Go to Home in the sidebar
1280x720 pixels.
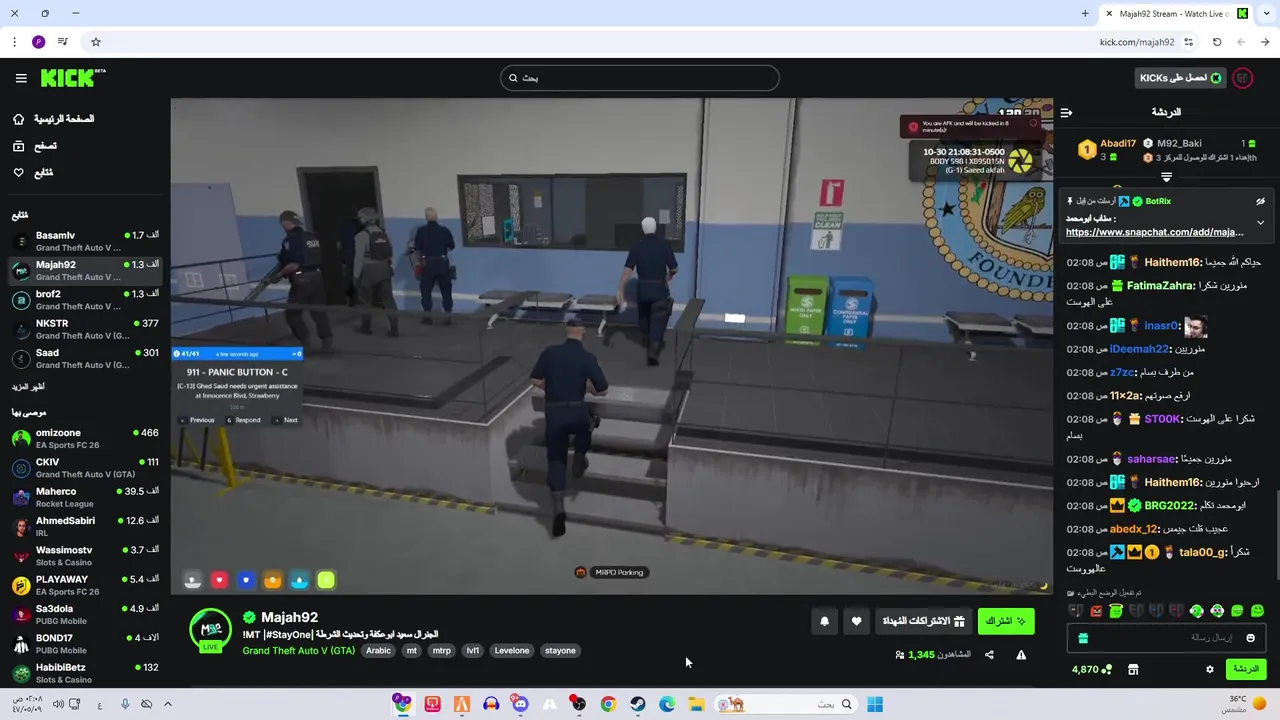point(54,119)
